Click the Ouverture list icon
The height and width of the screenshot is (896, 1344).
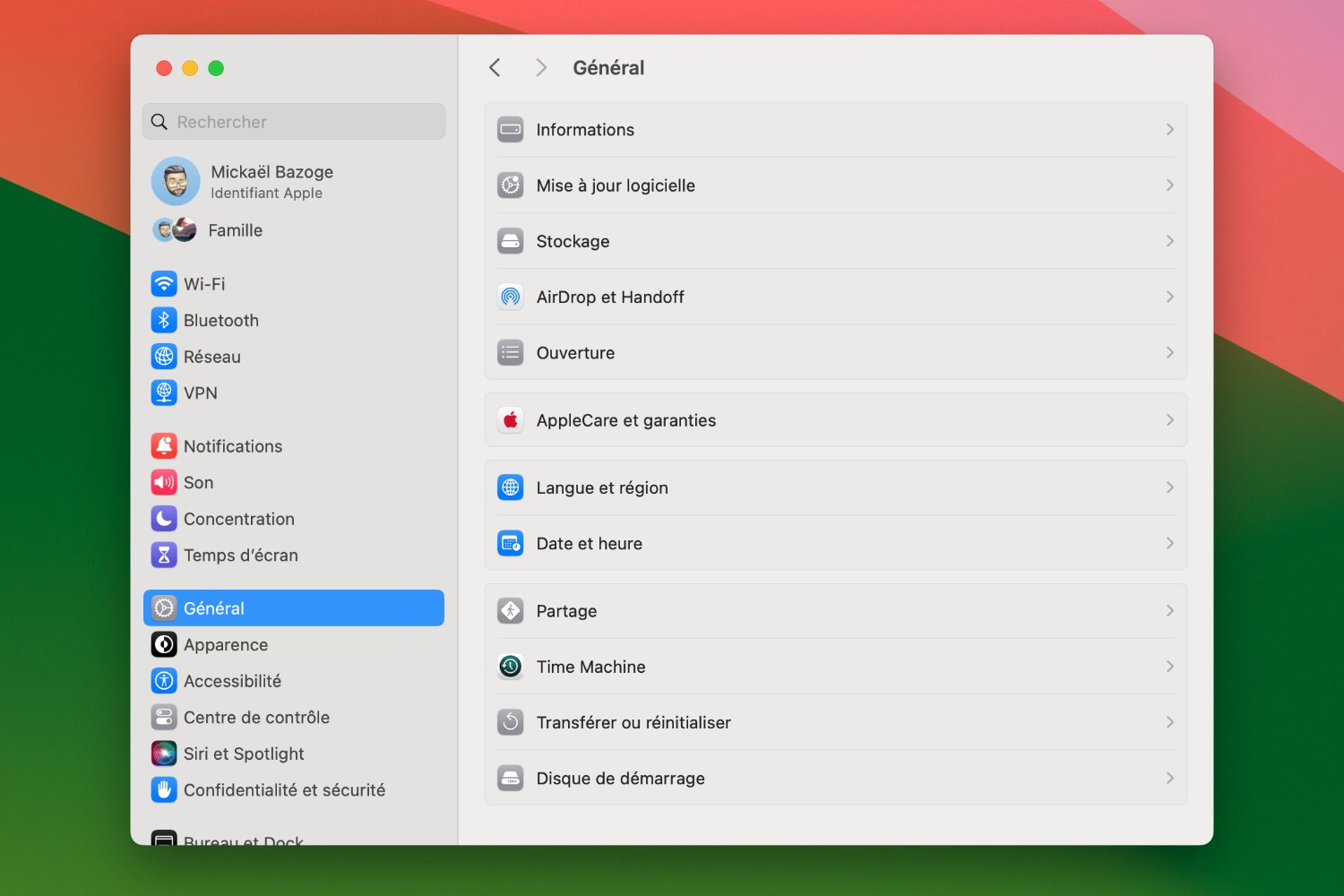[511, 352]
